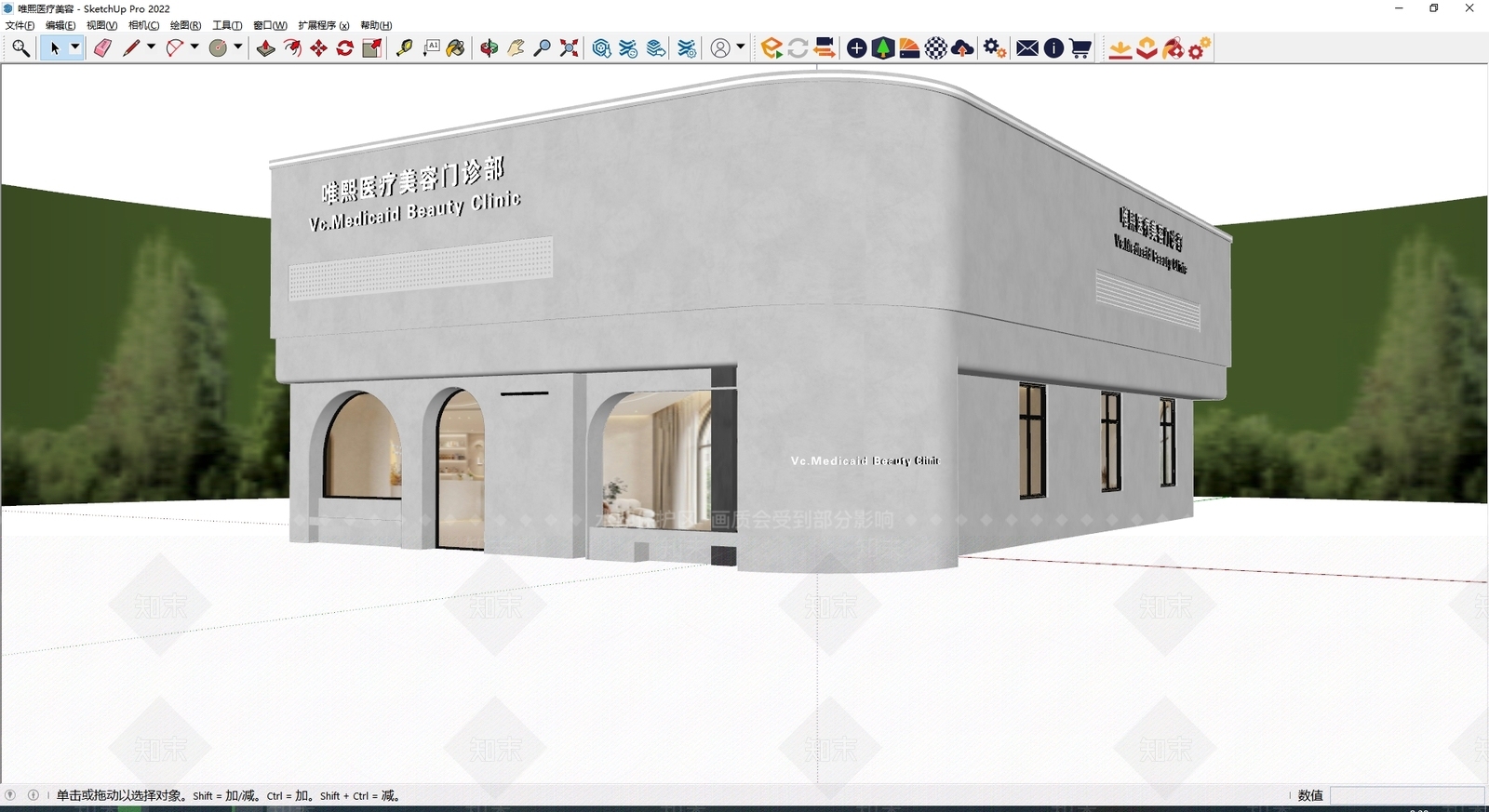Select the Pan hand tool
Screen dimensions: 1489x812
point(516,48)
